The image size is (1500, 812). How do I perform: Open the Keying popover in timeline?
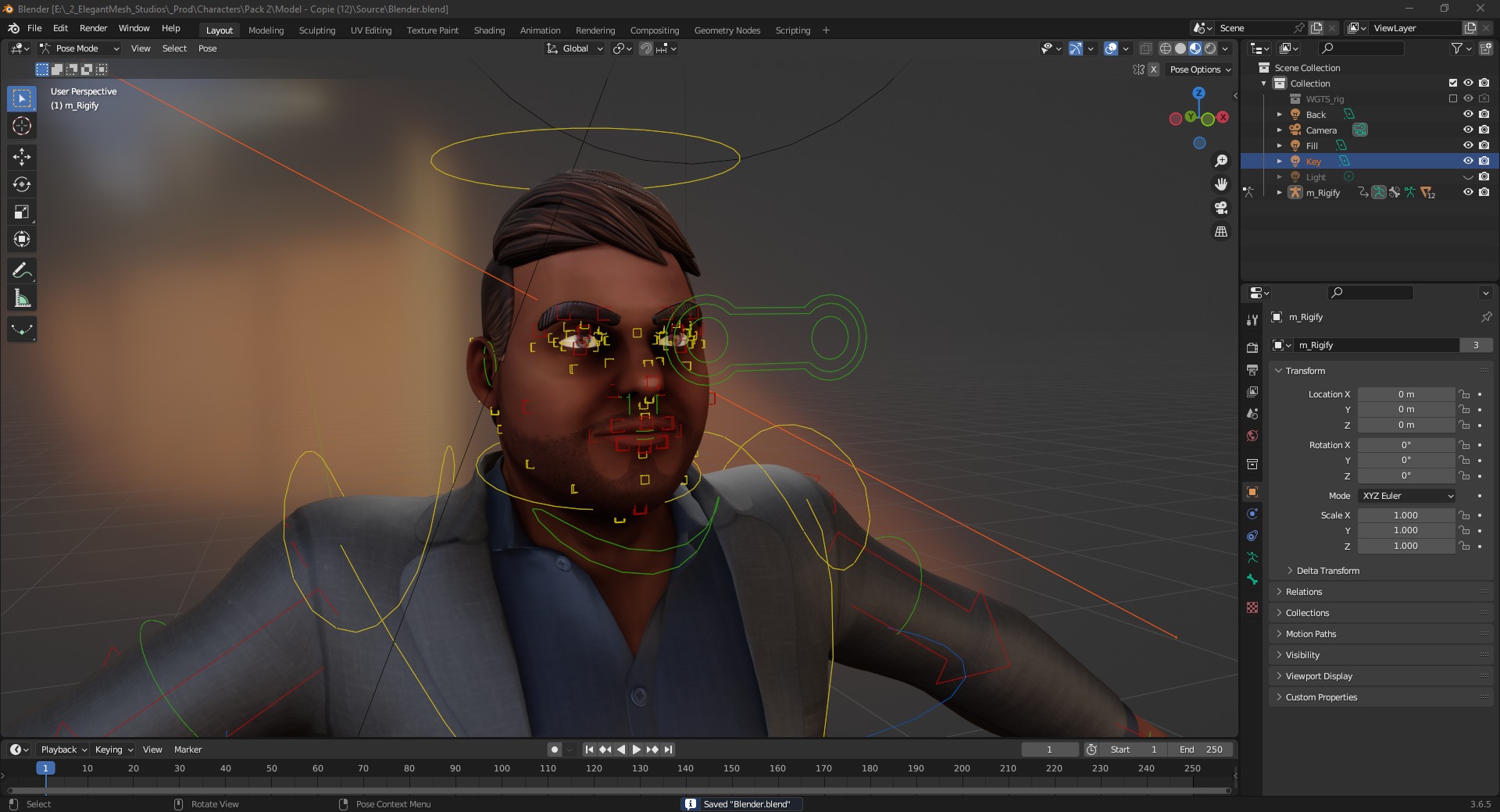point(113,750)
